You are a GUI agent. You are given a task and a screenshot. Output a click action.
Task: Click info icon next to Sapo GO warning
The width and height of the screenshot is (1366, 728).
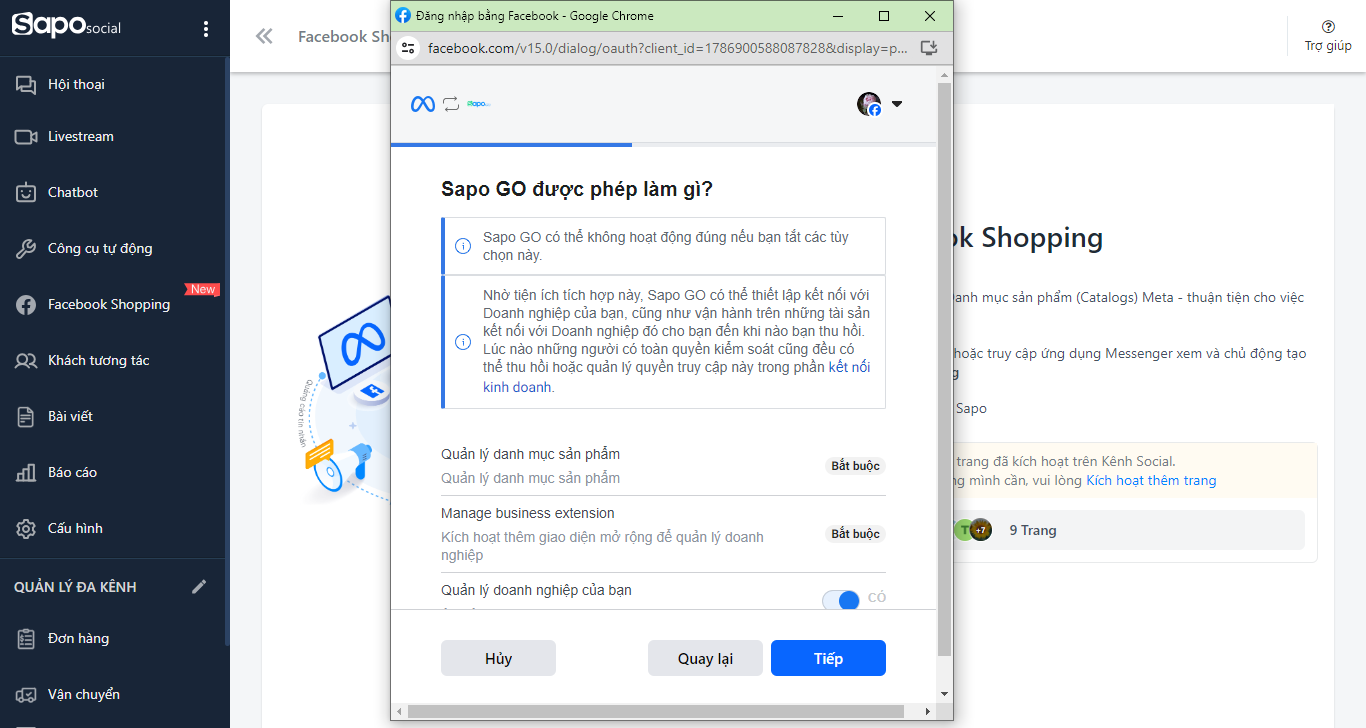point(463,246)
